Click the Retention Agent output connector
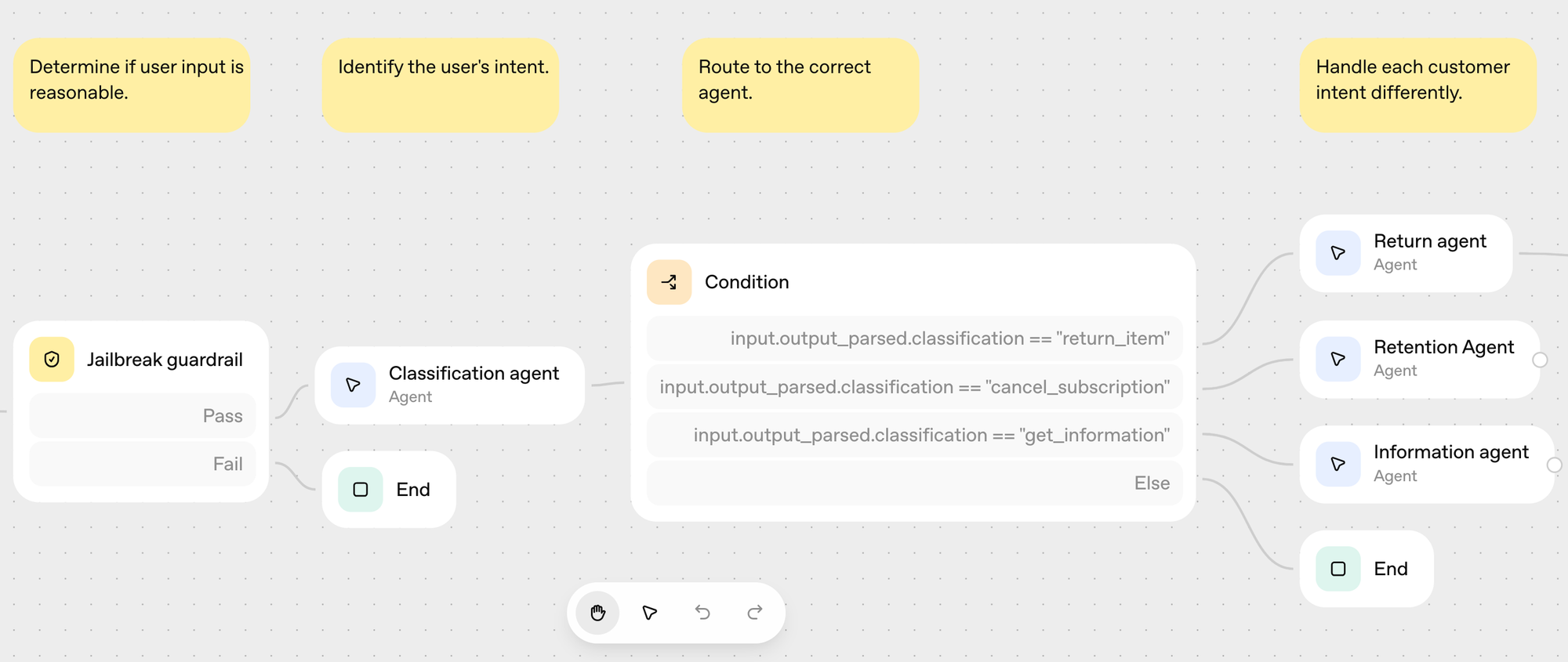Image resolution: width=1568 pixels, height=662 pixels. coord(1540,360)
